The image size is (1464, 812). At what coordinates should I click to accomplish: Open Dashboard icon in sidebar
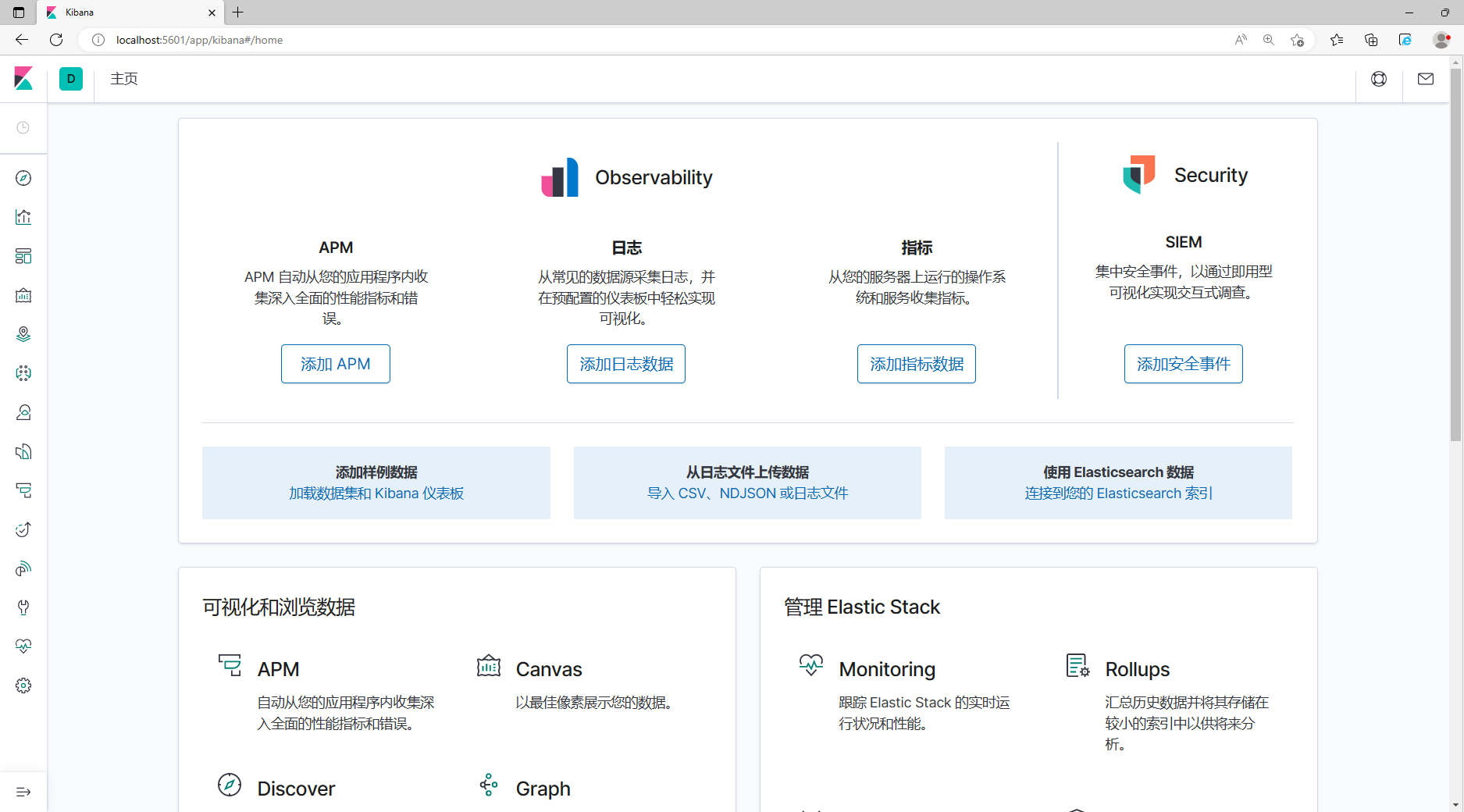point(23,256)
